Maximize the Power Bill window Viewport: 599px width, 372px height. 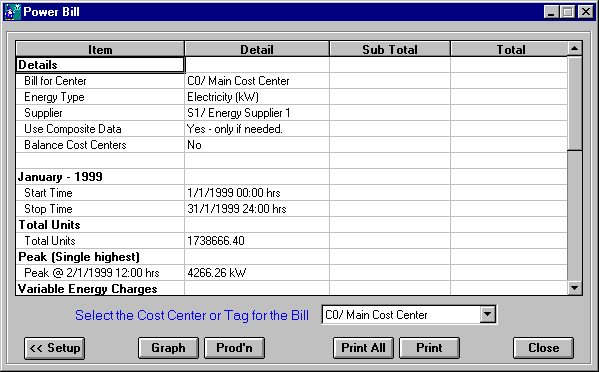tap(567, 12)
